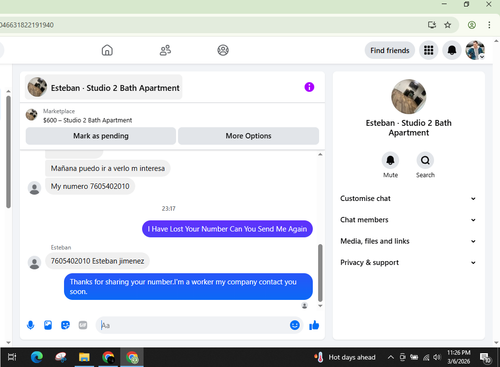
Task: Click the volume icon in system tray
Action: coord(437,357)
